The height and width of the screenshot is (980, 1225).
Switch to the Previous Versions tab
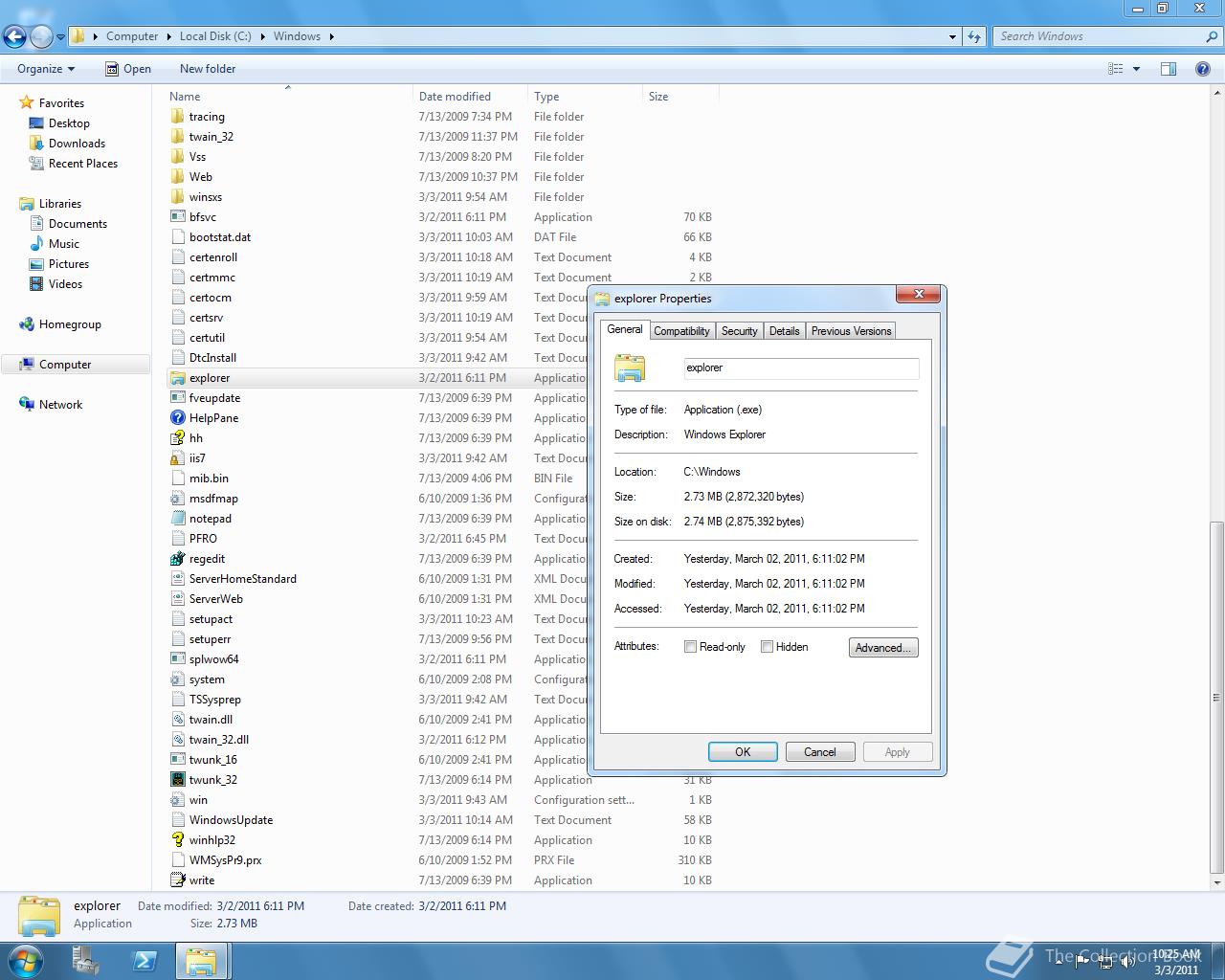tap(851, 331)
